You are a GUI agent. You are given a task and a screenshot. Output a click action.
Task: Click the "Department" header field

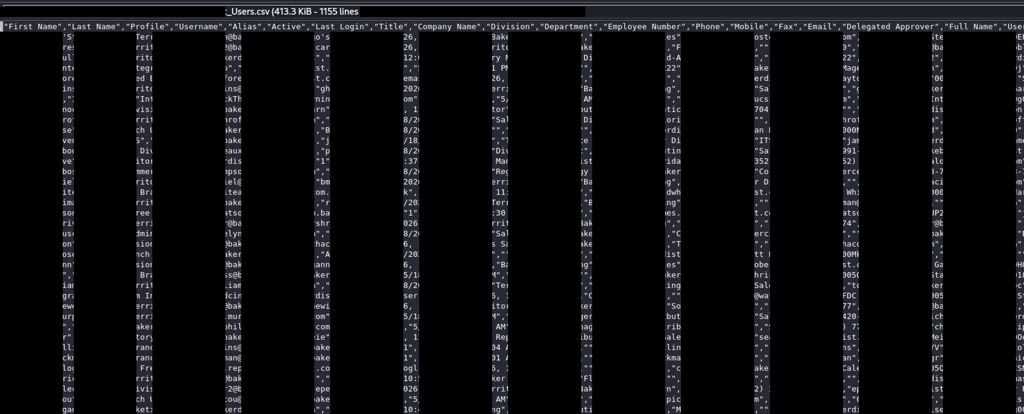pos(569,27)
